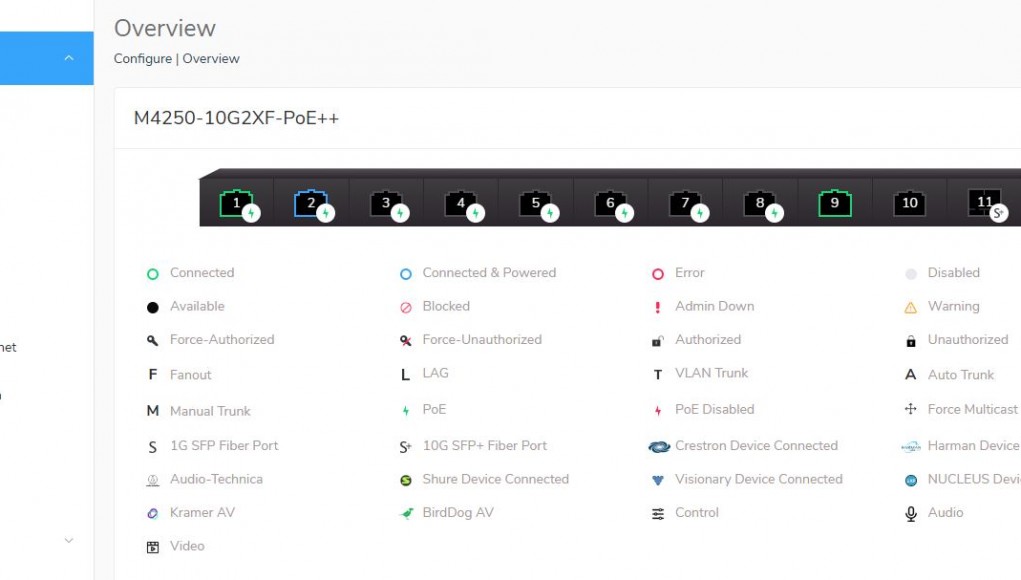Screen dimensions: 1021x580
Task: Click the LAG legend label
Action: (x=435, y=373)
